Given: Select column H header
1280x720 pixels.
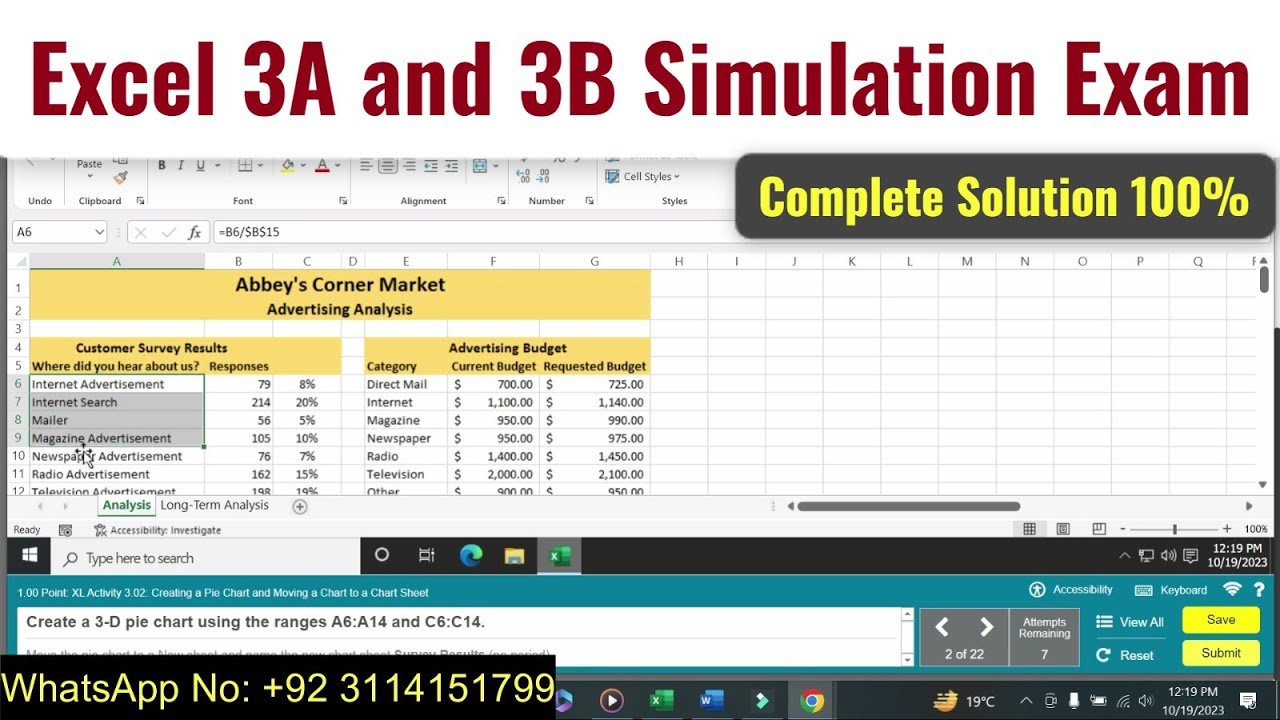Looking at the screenshot, I should pos(679,261).
